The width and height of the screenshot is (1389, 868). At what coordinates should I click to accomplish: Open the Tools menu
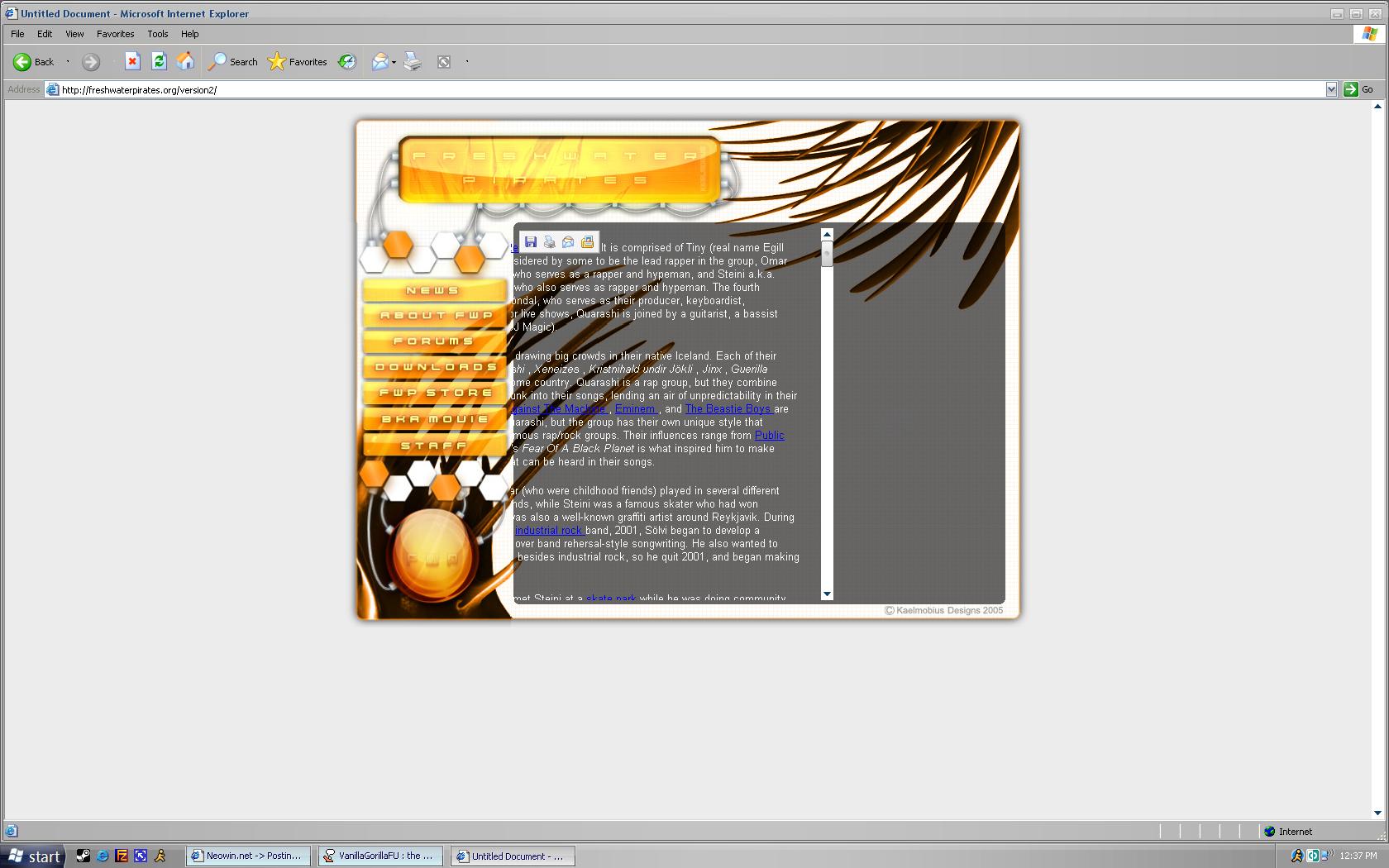click(157, 34)
